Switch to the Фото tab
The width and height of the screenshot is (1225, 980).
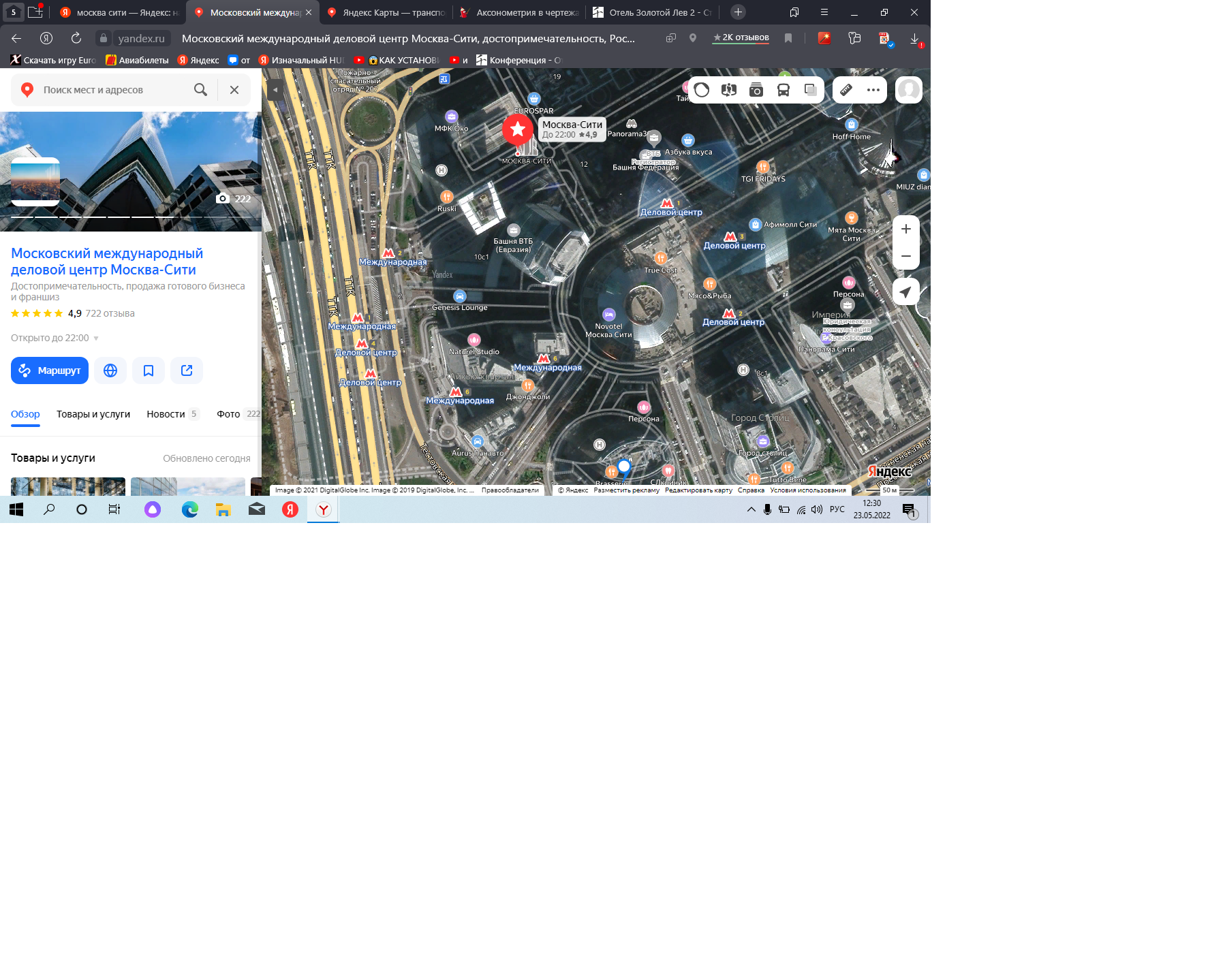[x=238, y=414]
